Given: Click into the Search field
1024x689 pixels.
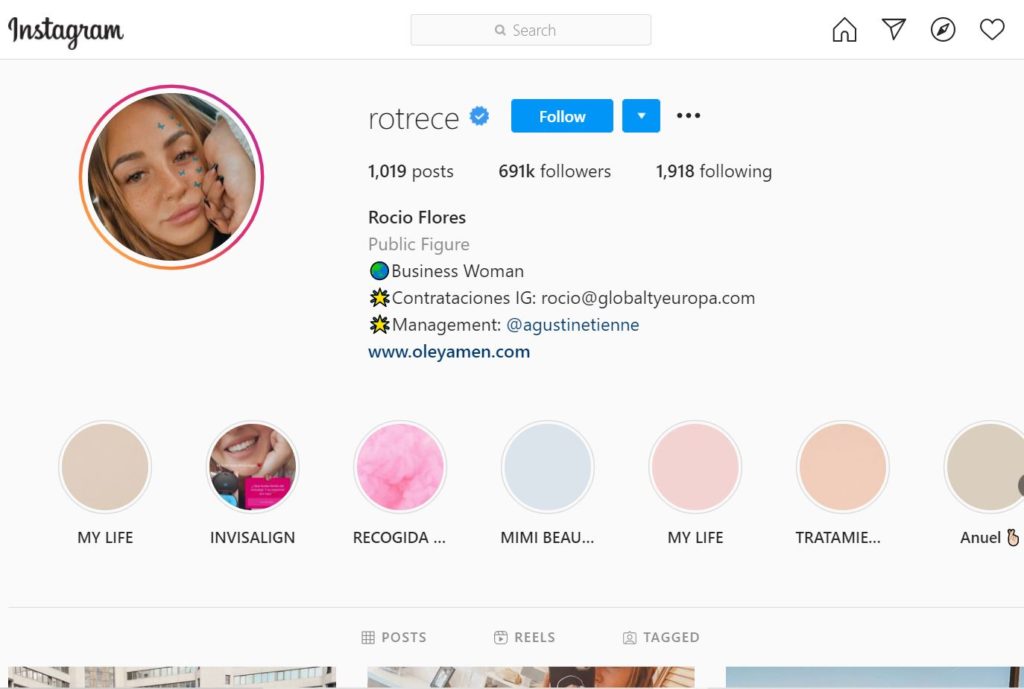Looking at the screenshot, I should click(x=530, y=30).
